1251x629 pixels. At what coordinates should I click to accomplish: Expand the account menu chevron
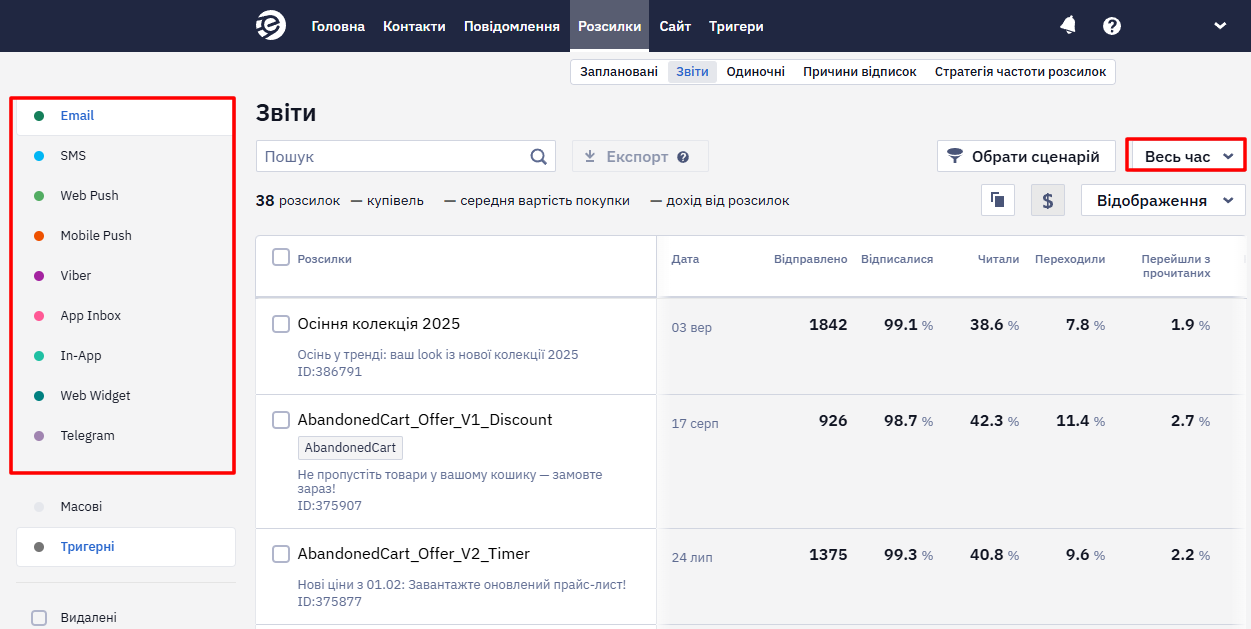coord(1220,26)
